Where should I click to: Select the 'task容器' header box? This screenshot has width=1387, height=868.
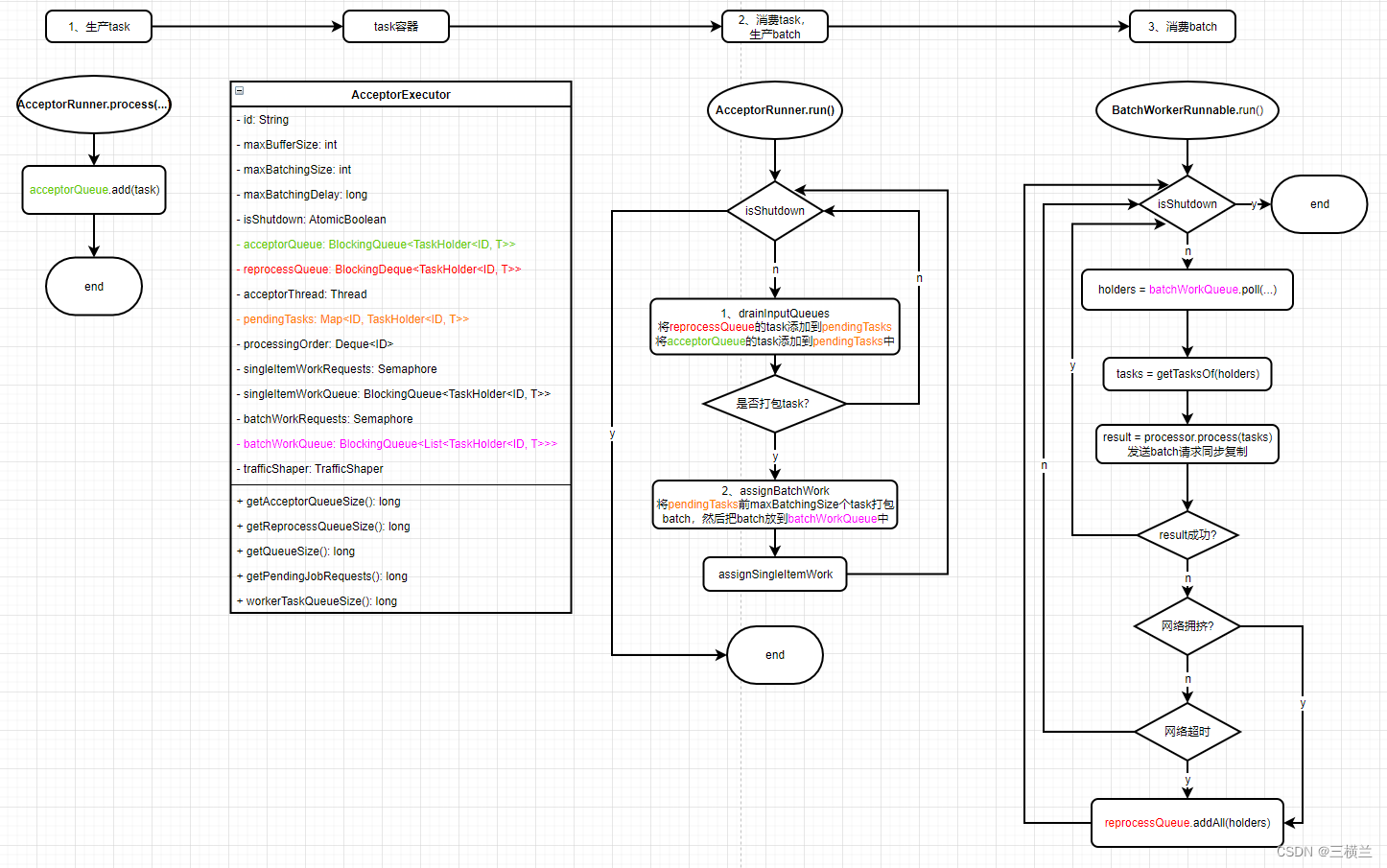pos(396,27)
